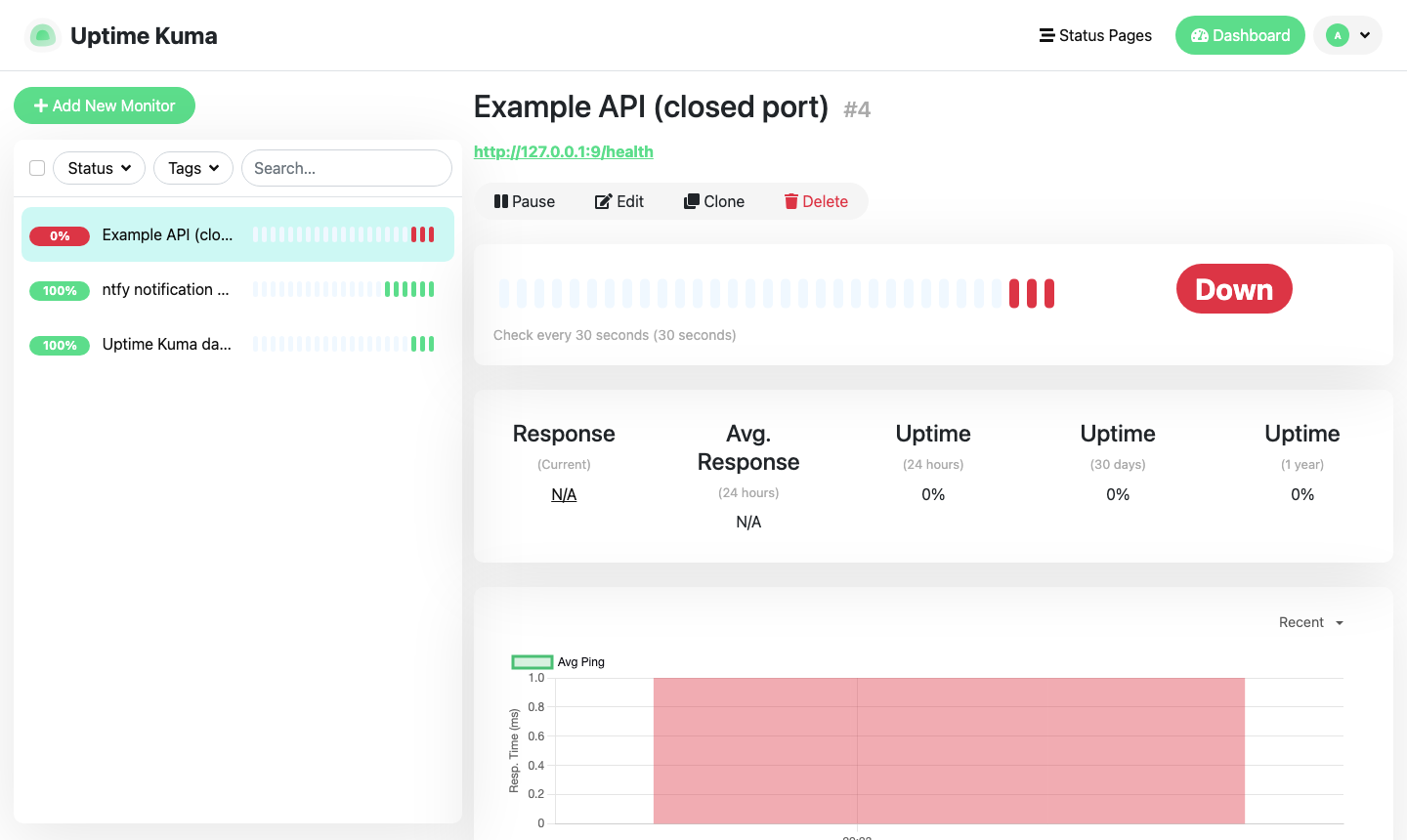This screenshot has height=840, width=1407.
Task: Click the pencil icon on Edit
Action: (x=603, y=201)
